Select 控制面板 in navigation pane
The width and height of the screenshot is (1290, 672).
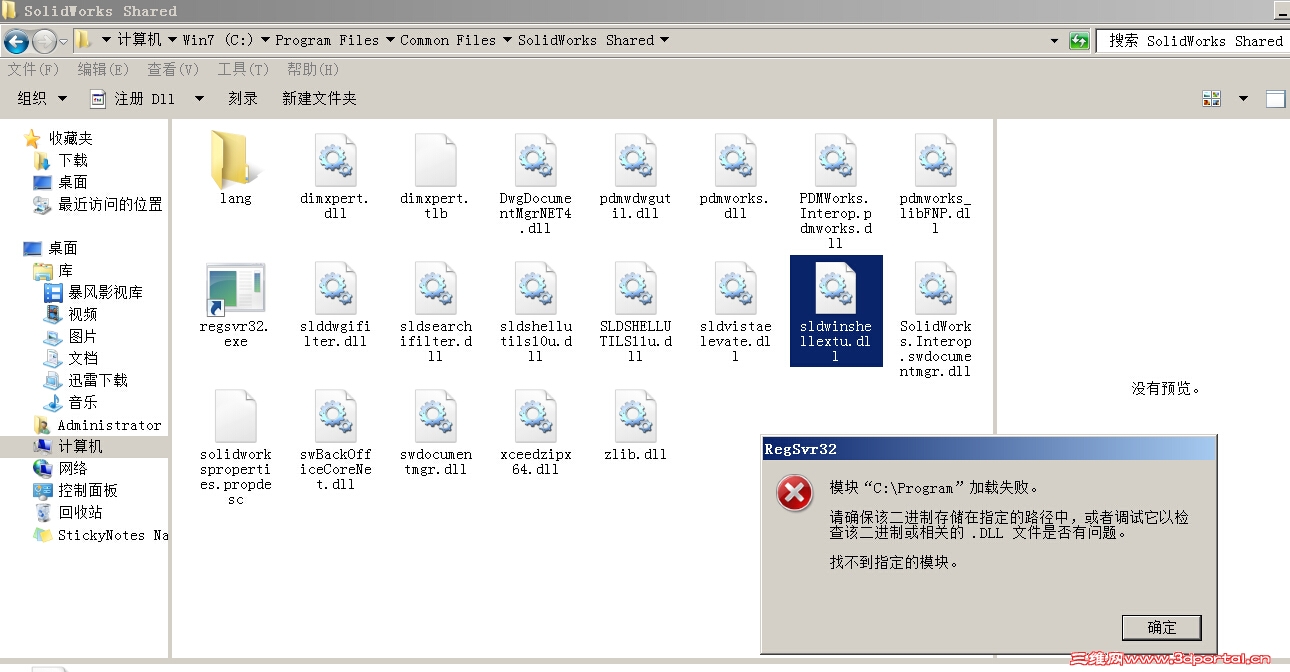point(88,490)
